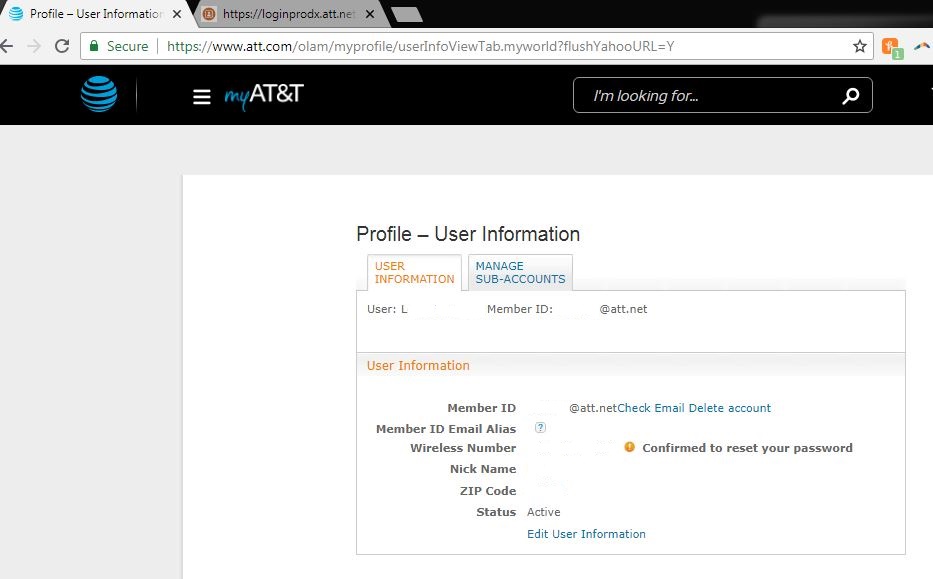Open the myAT&T hamburger menu
This screenshot has width=933, height=579.
202,95
